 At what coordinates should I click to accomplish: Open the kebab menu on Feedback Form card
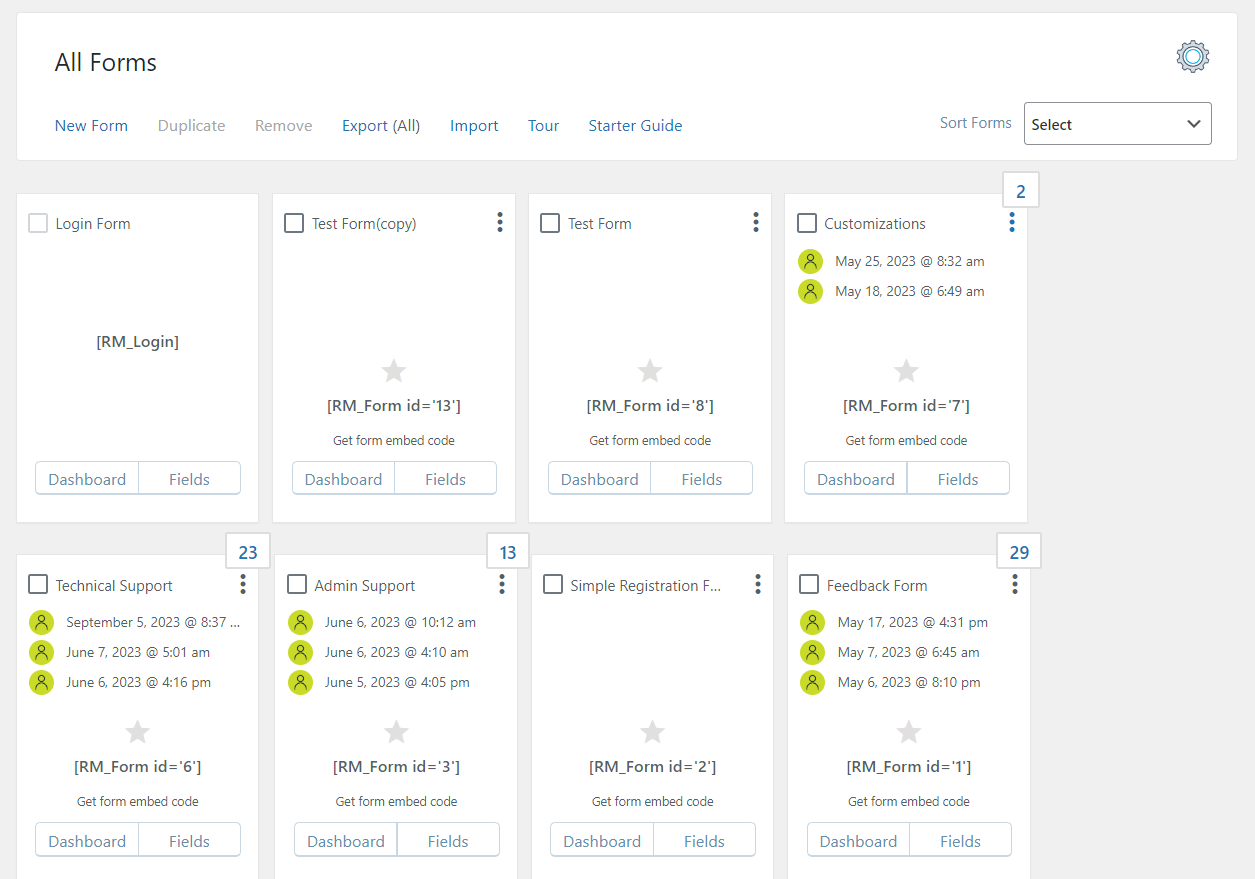(x=1014, y=584)
